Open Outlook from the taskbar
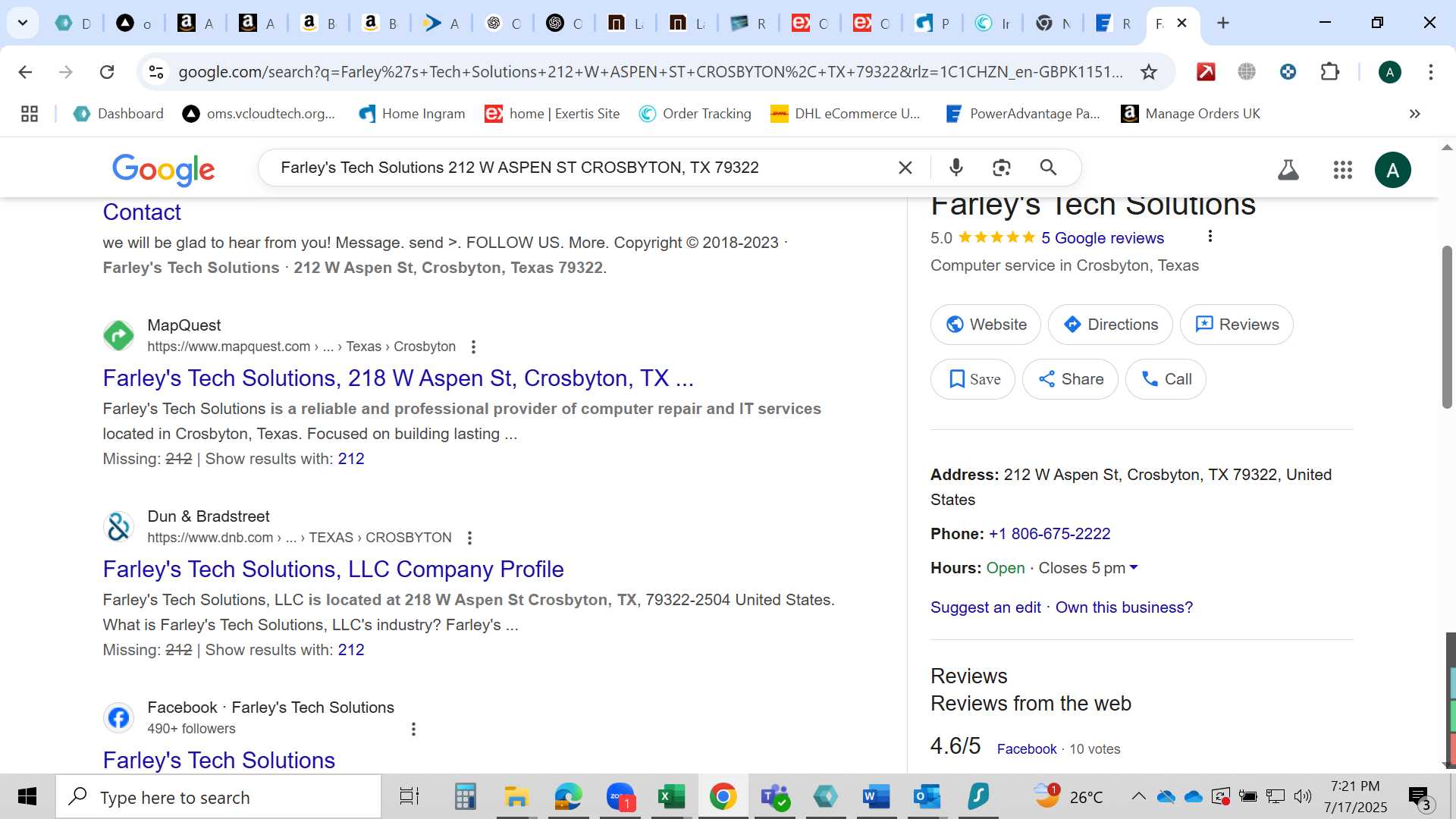 coord(927,797)
